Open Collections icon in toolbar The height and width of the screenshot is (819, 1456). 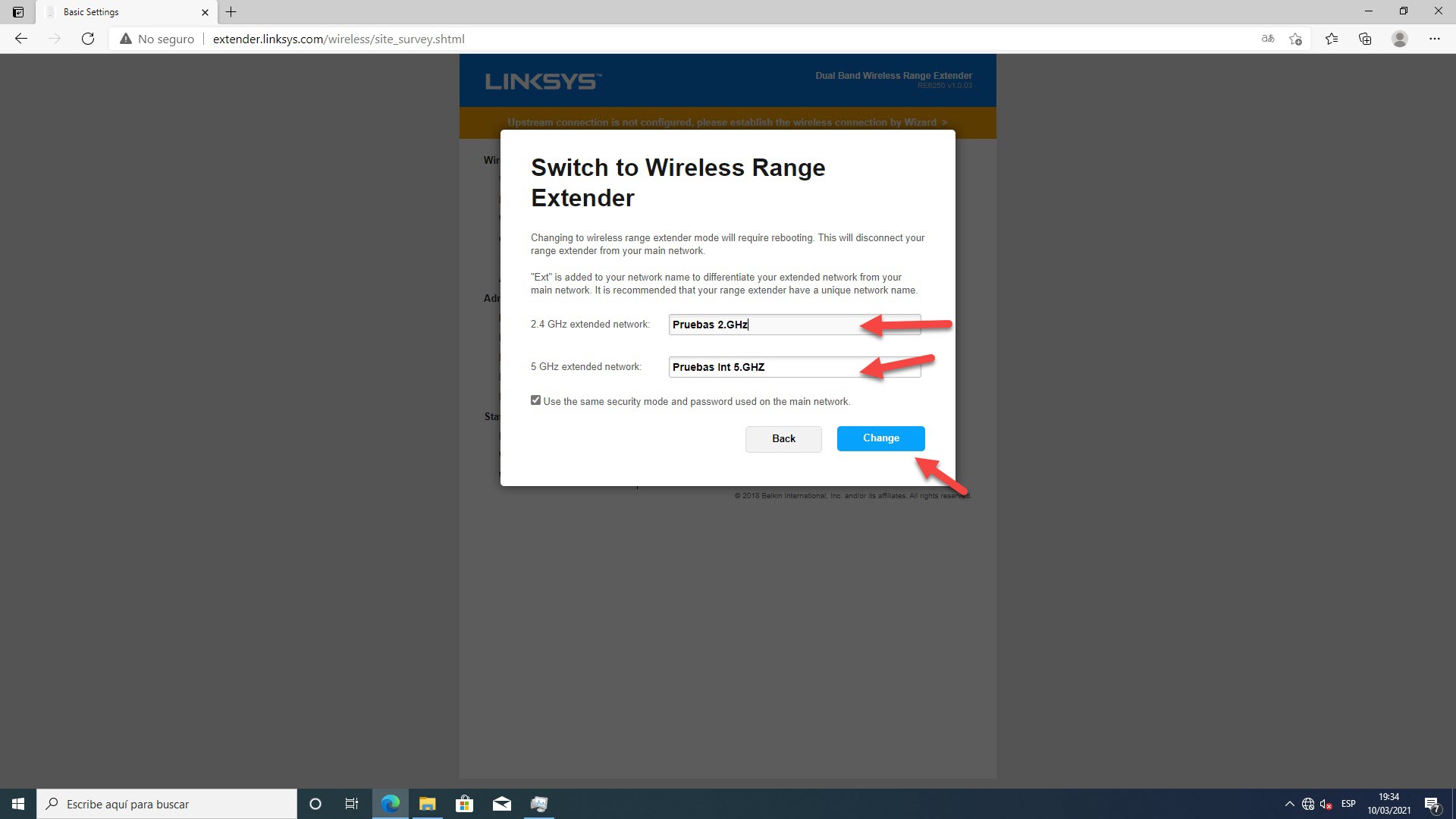1365,39
